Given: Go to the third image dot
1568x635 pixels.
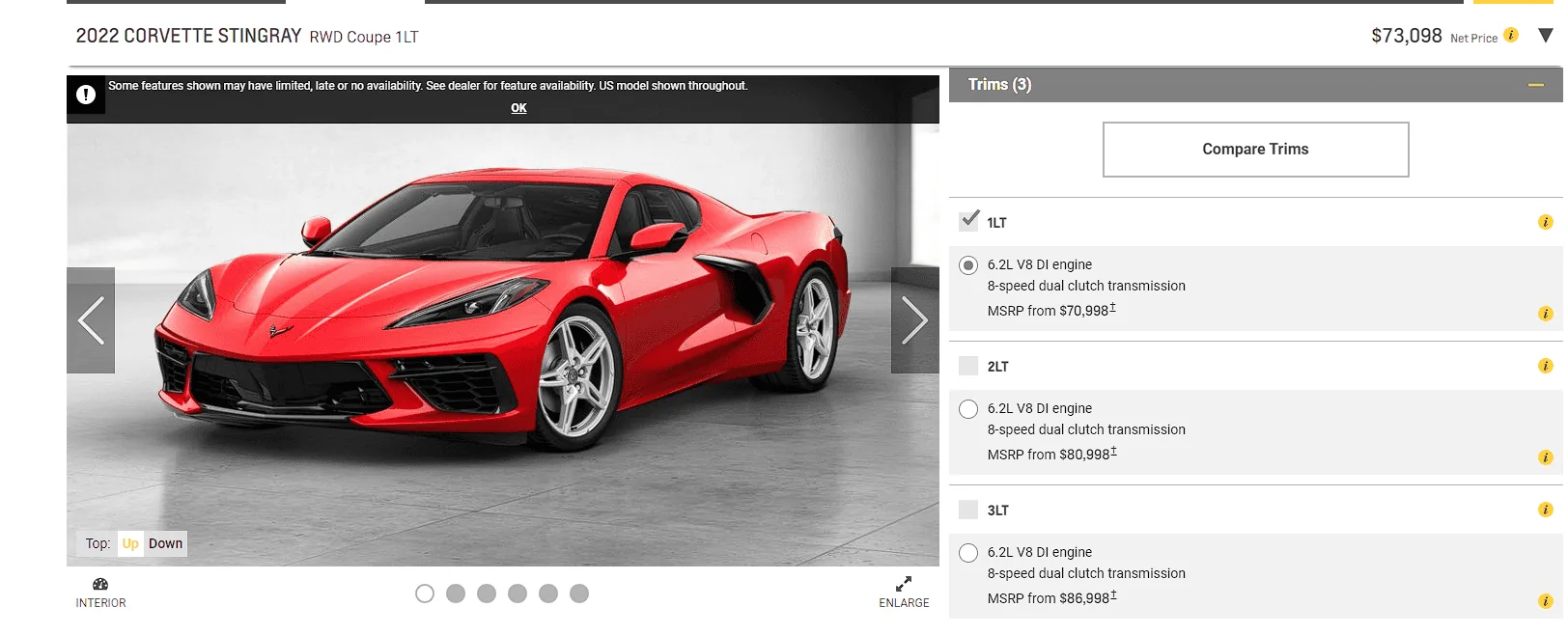Looking at the screenshot, I should [x=487, y=594].
